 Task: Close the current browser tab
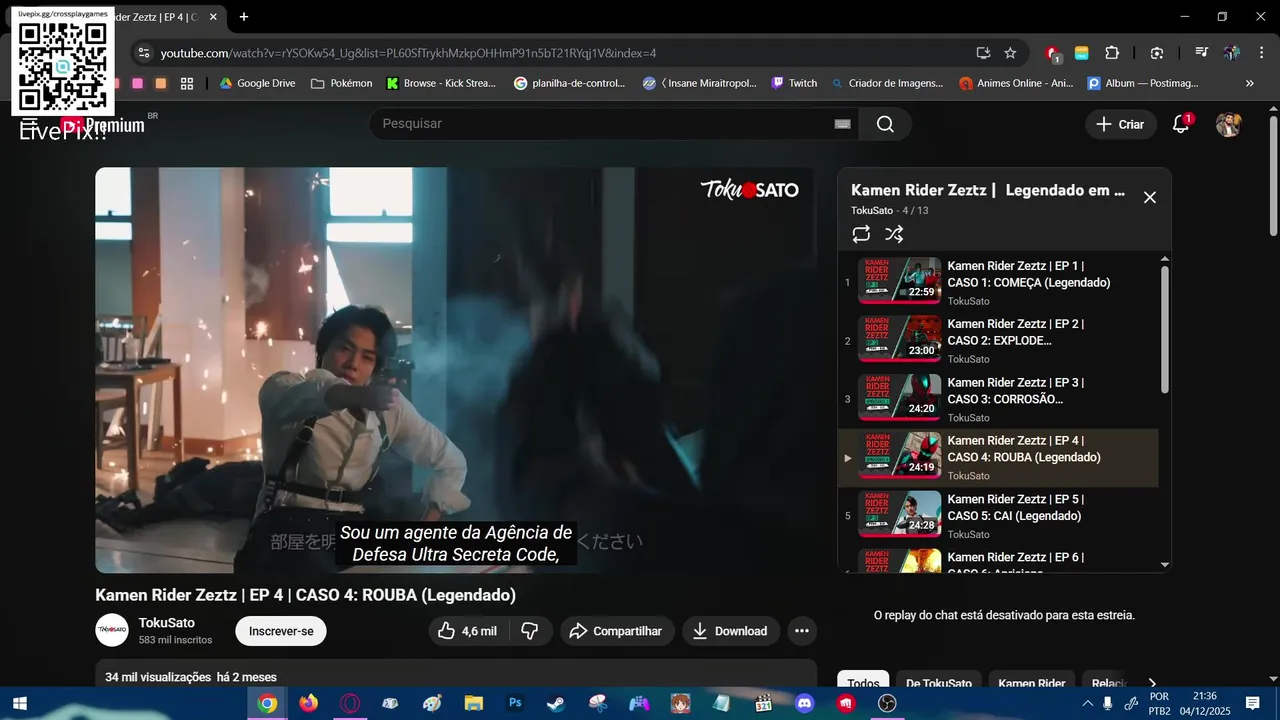[x=213, y=17]
